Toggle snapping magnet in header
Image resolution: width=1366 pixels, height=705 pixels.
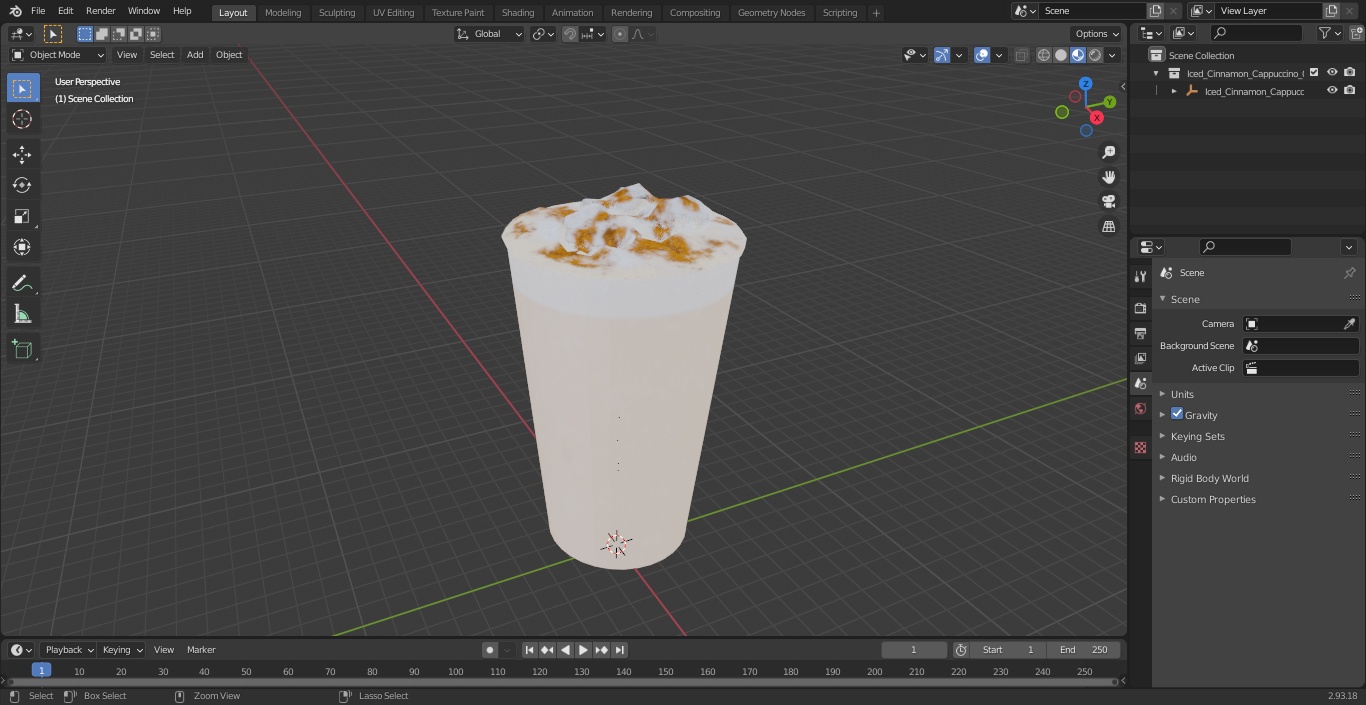[569, 34]
